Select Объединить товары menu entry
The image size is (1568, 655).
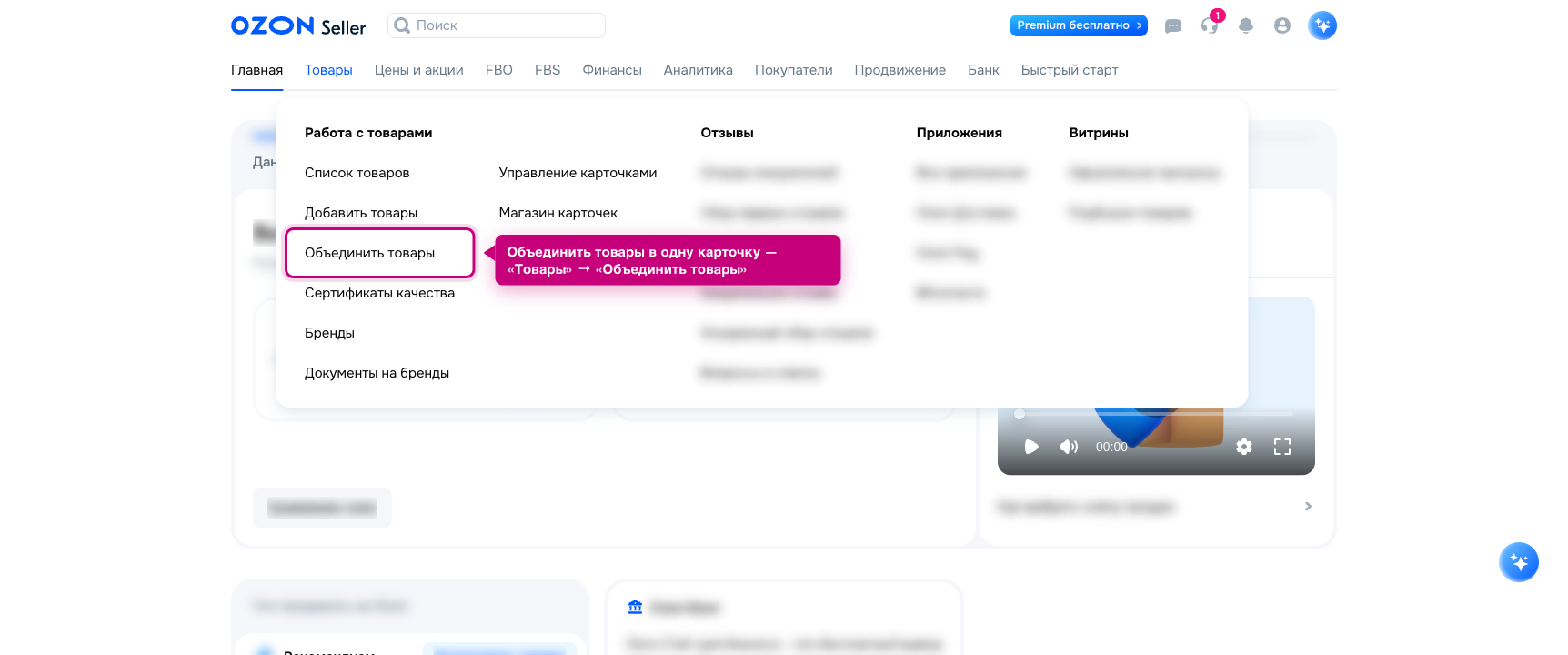coord(370,253)
